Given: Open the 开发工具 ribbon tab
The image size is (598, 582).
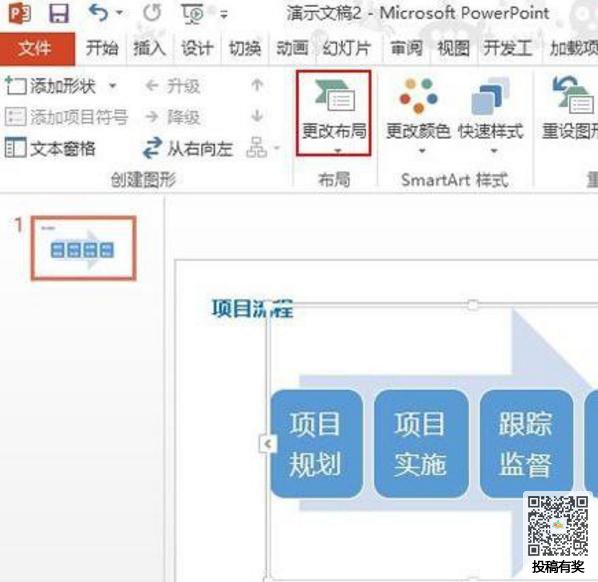Looking at the screenshot, I should point(508,48).
